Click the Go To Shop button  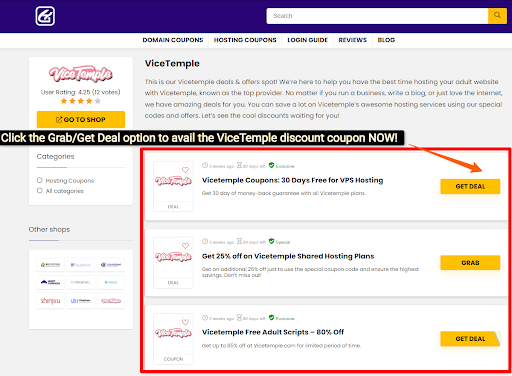81,119
